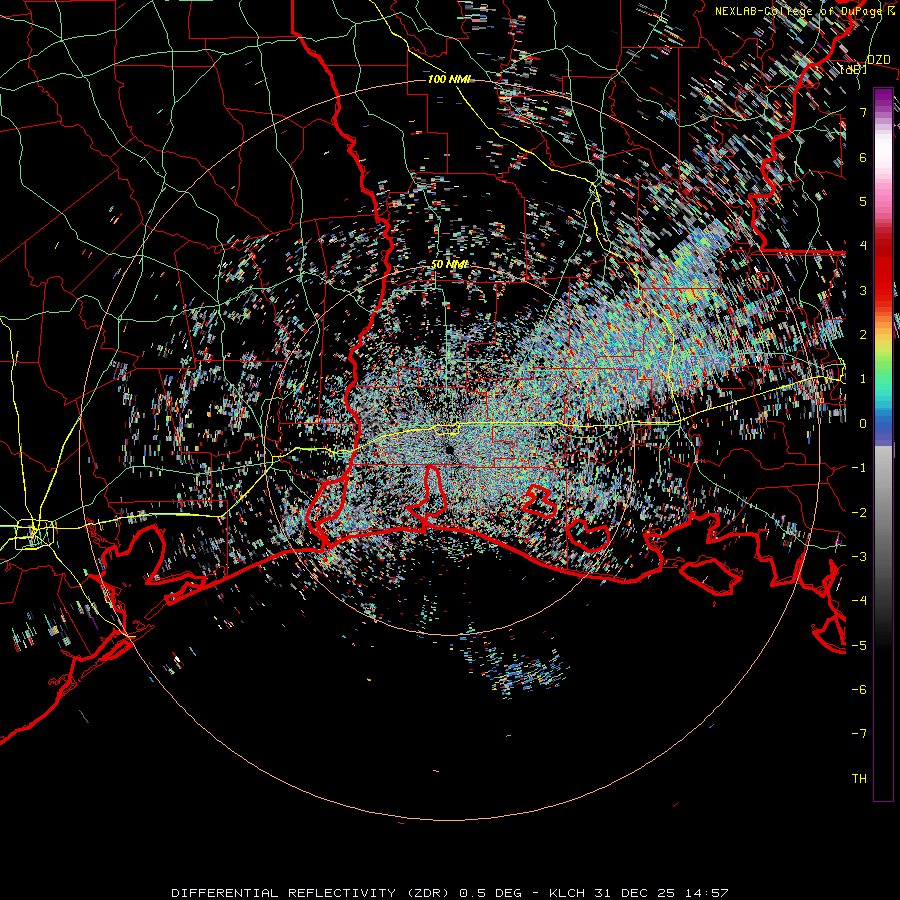Click the 100 NMI range ring label
This screenshot has height=900, width=900.
point(449,79)
